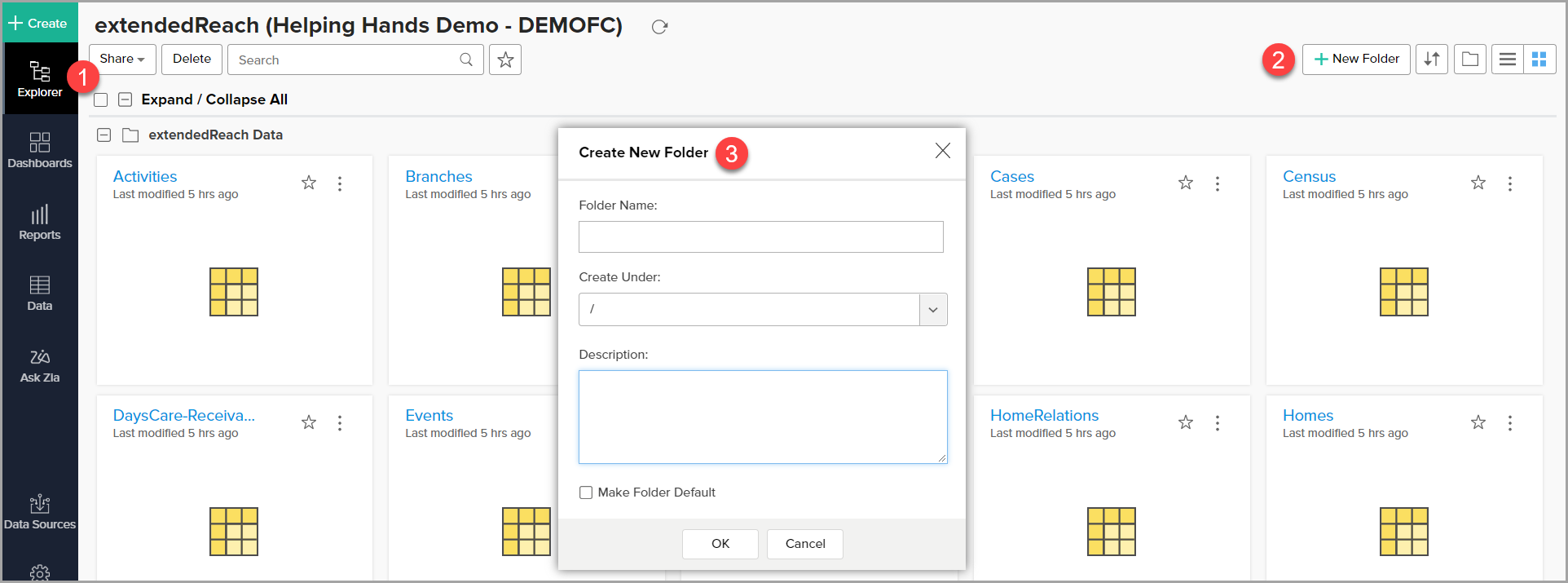Tick the Make Folder Default checkbox
Image resolution: width=1568 pixels, height=583 pixels.
coord(586,492)
